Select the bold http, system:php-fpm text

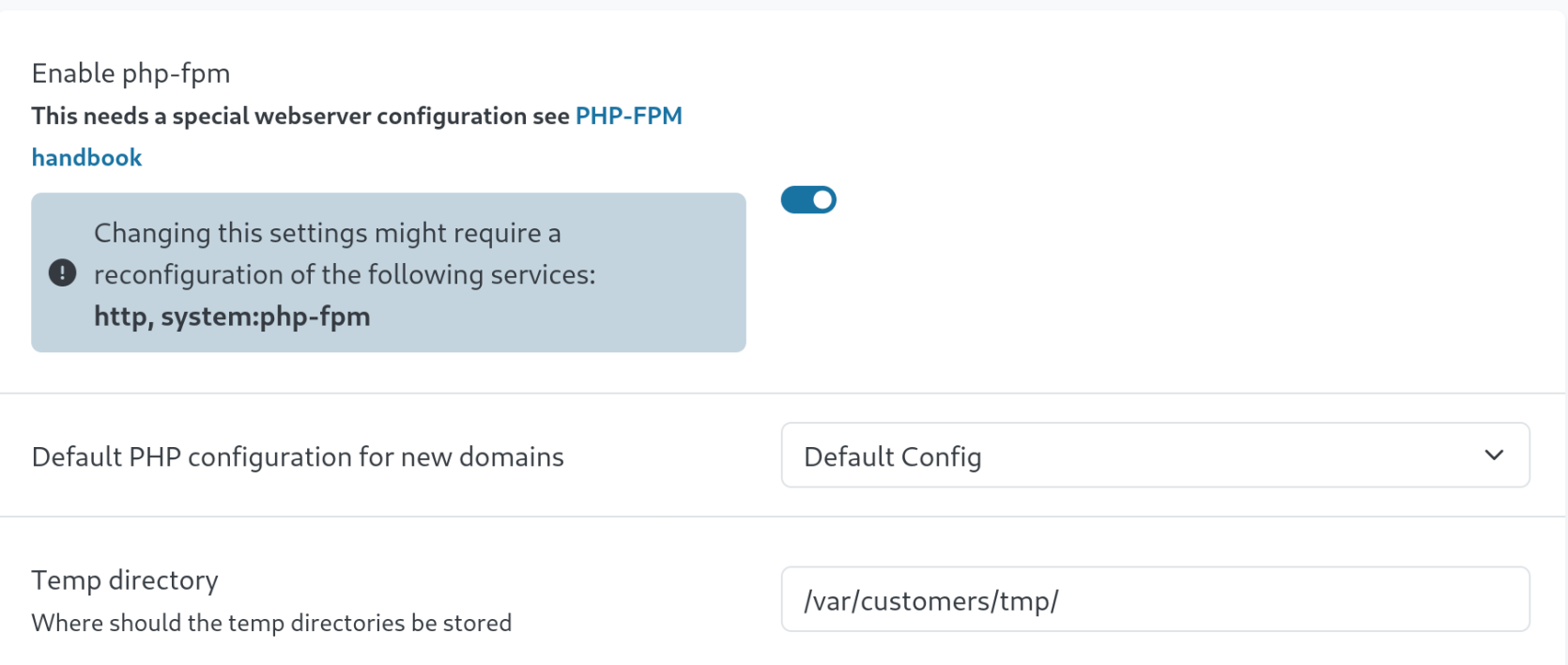[232, 317]
